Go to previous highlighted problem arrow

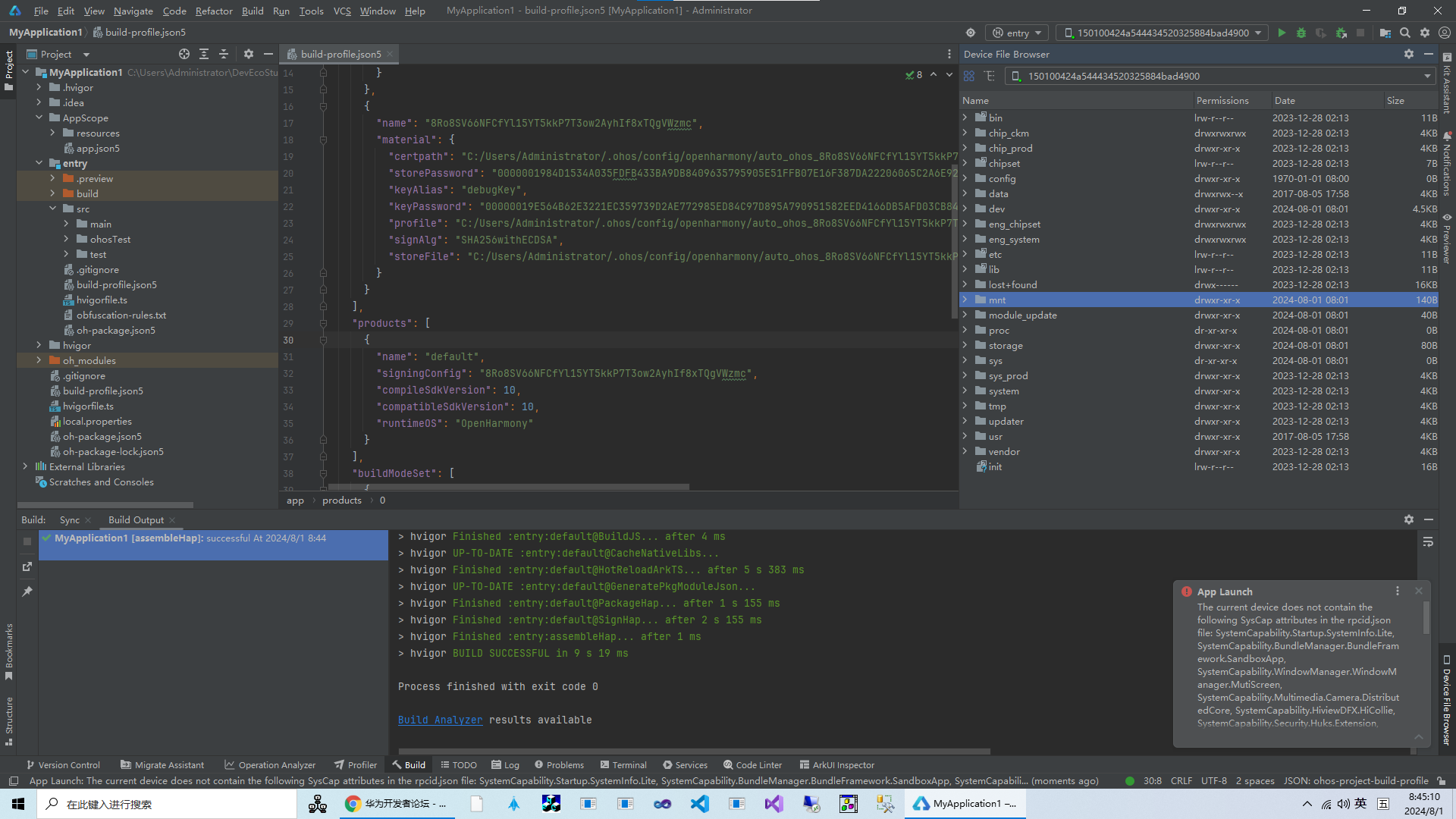pos(934,74)
